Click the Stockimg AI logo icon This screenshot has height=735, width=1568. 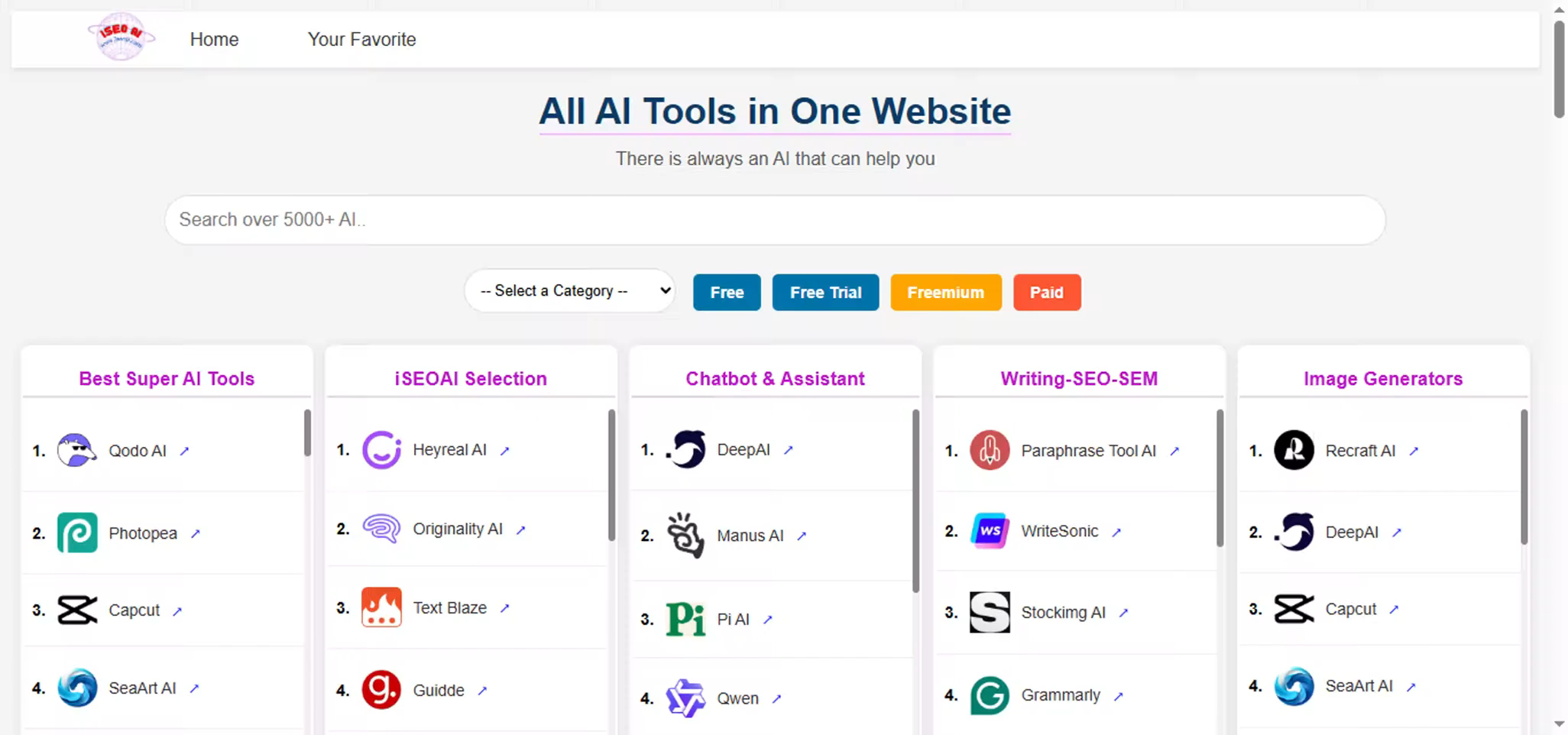click(990, 612)
